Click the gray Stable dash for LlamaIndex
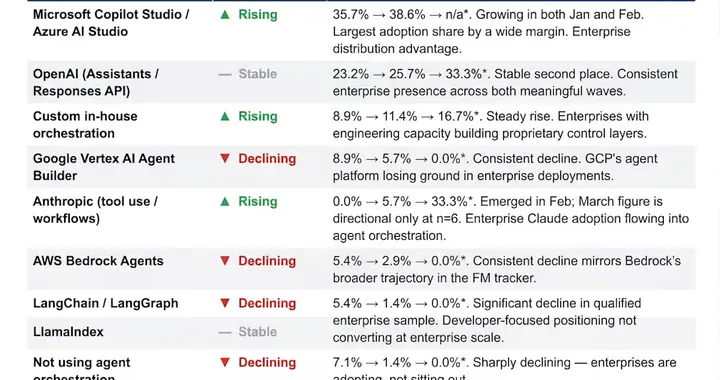The image size is (720, 380). [x=225, y=332]
